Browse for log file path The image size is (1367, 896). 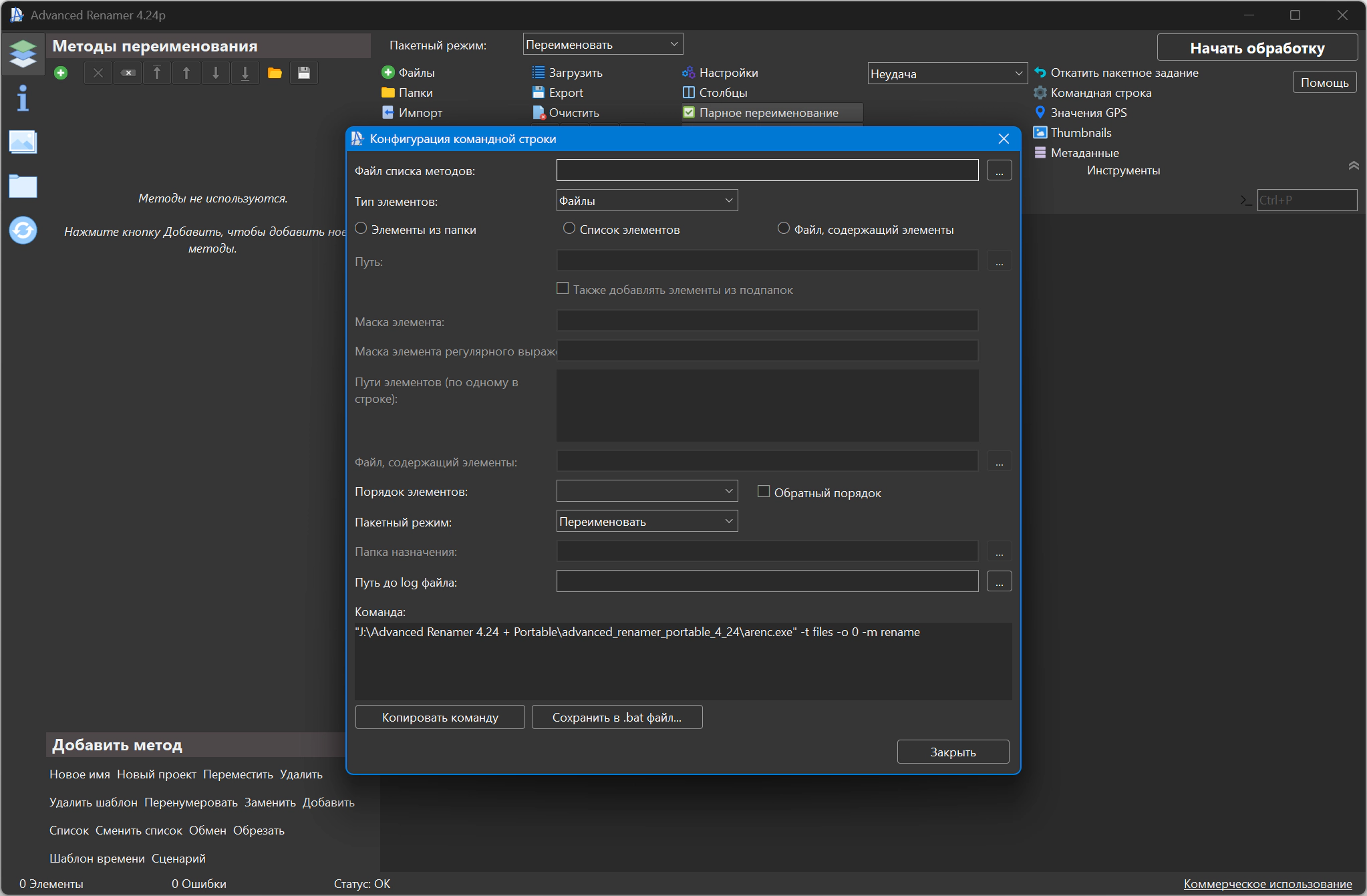pyautogui.click(x=999, y=581)
